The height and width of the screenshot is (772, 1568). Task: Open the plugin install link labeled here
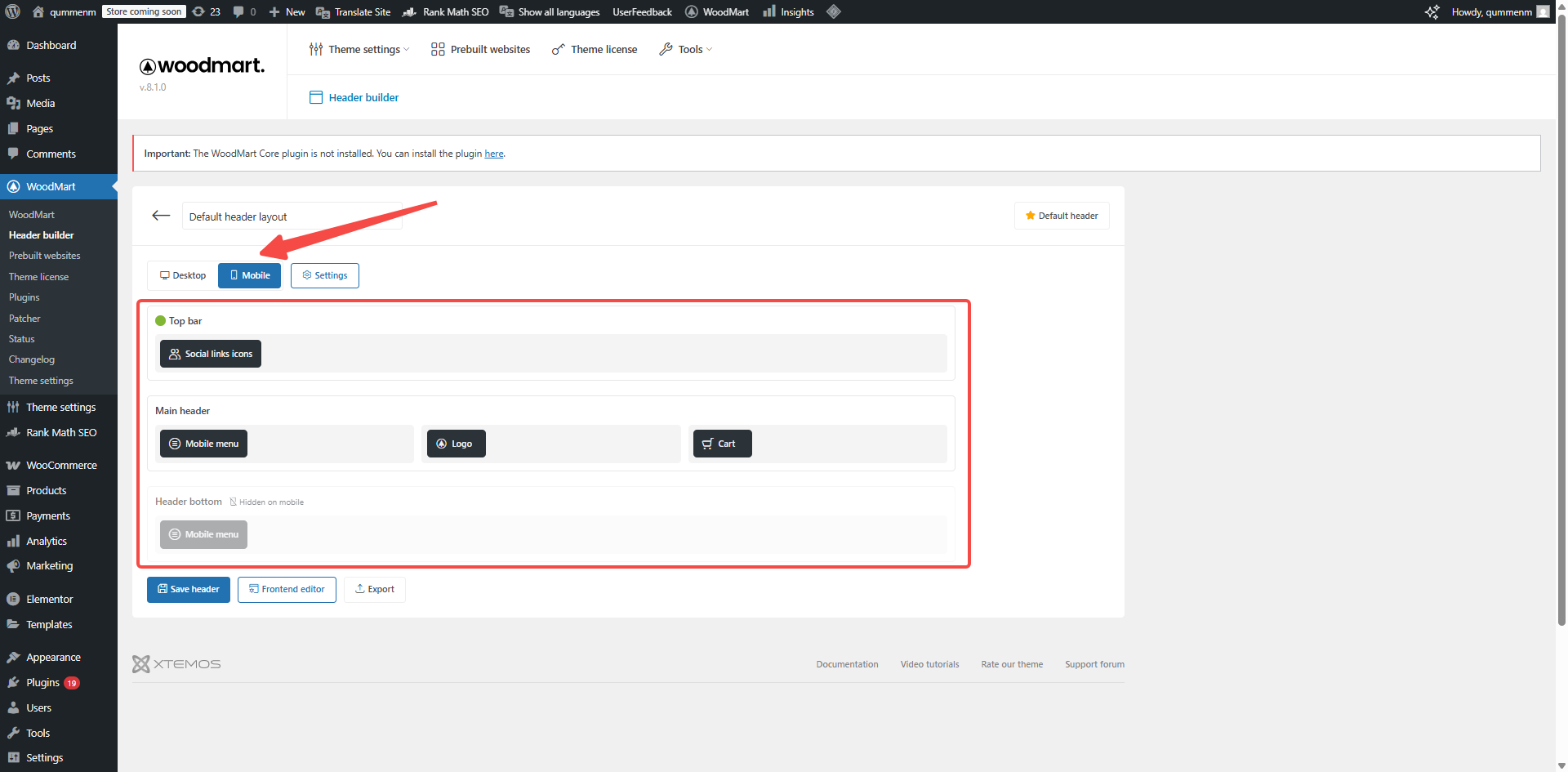(493, 154)
